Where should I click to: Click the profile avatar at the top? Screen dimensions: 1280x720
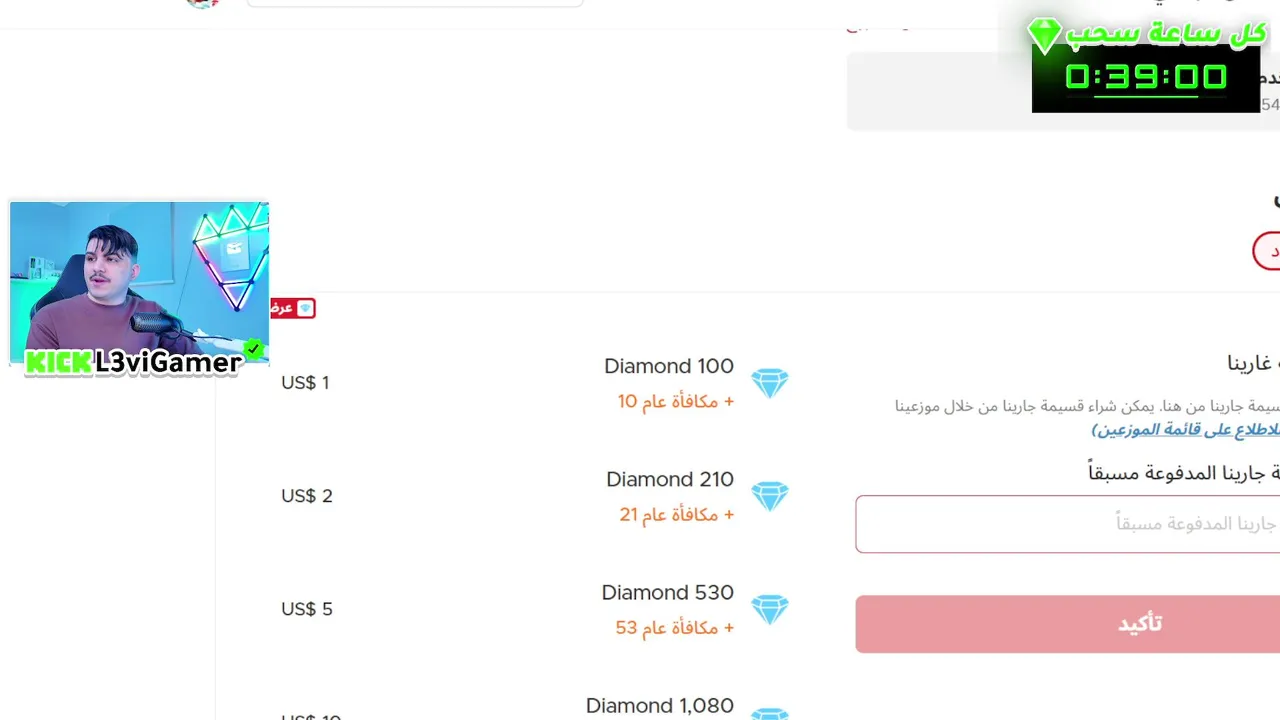pos(203,3)
